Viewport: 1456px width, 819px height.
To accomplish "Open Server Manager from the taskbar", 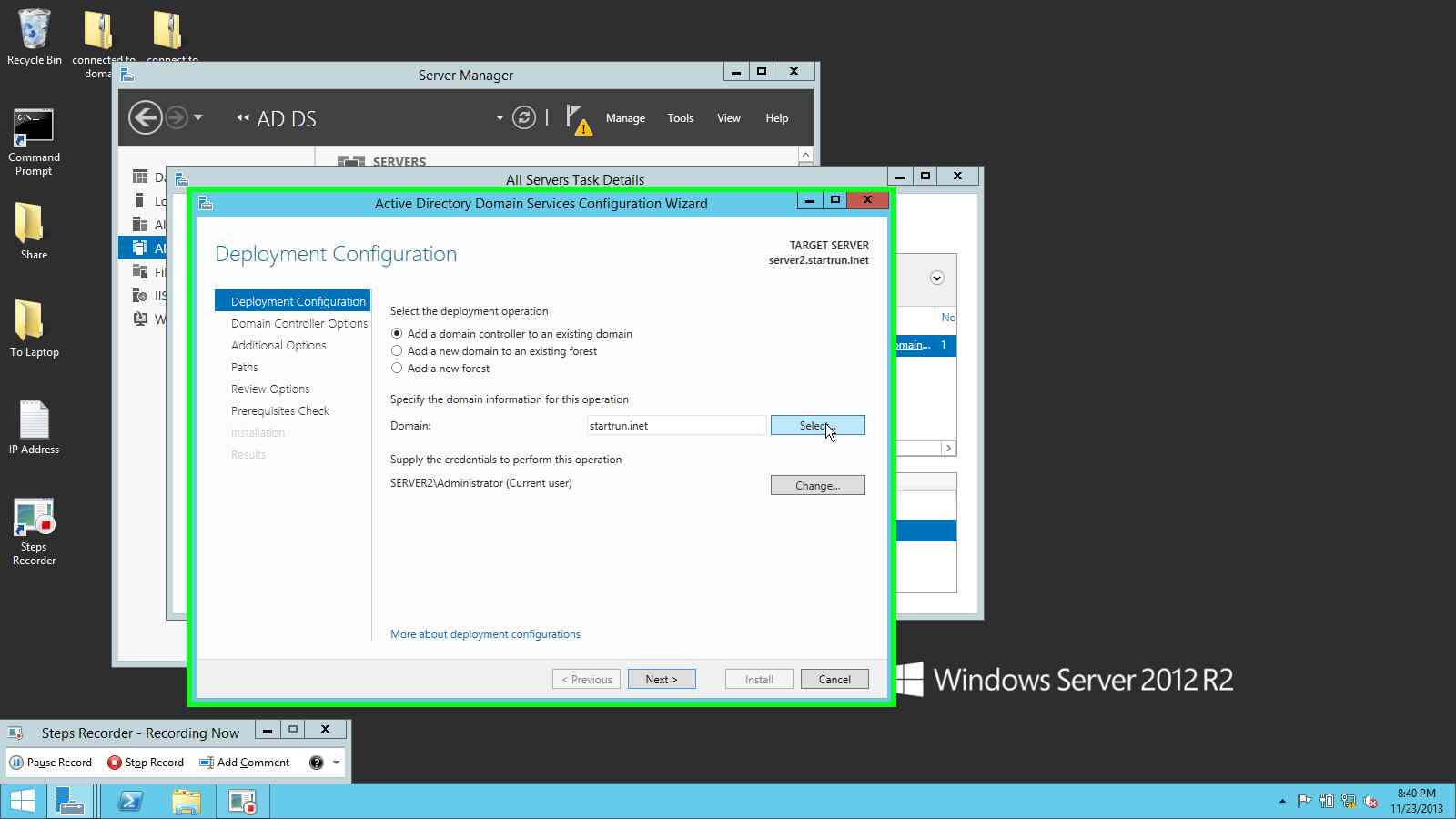I will click(x=71, y=802).
